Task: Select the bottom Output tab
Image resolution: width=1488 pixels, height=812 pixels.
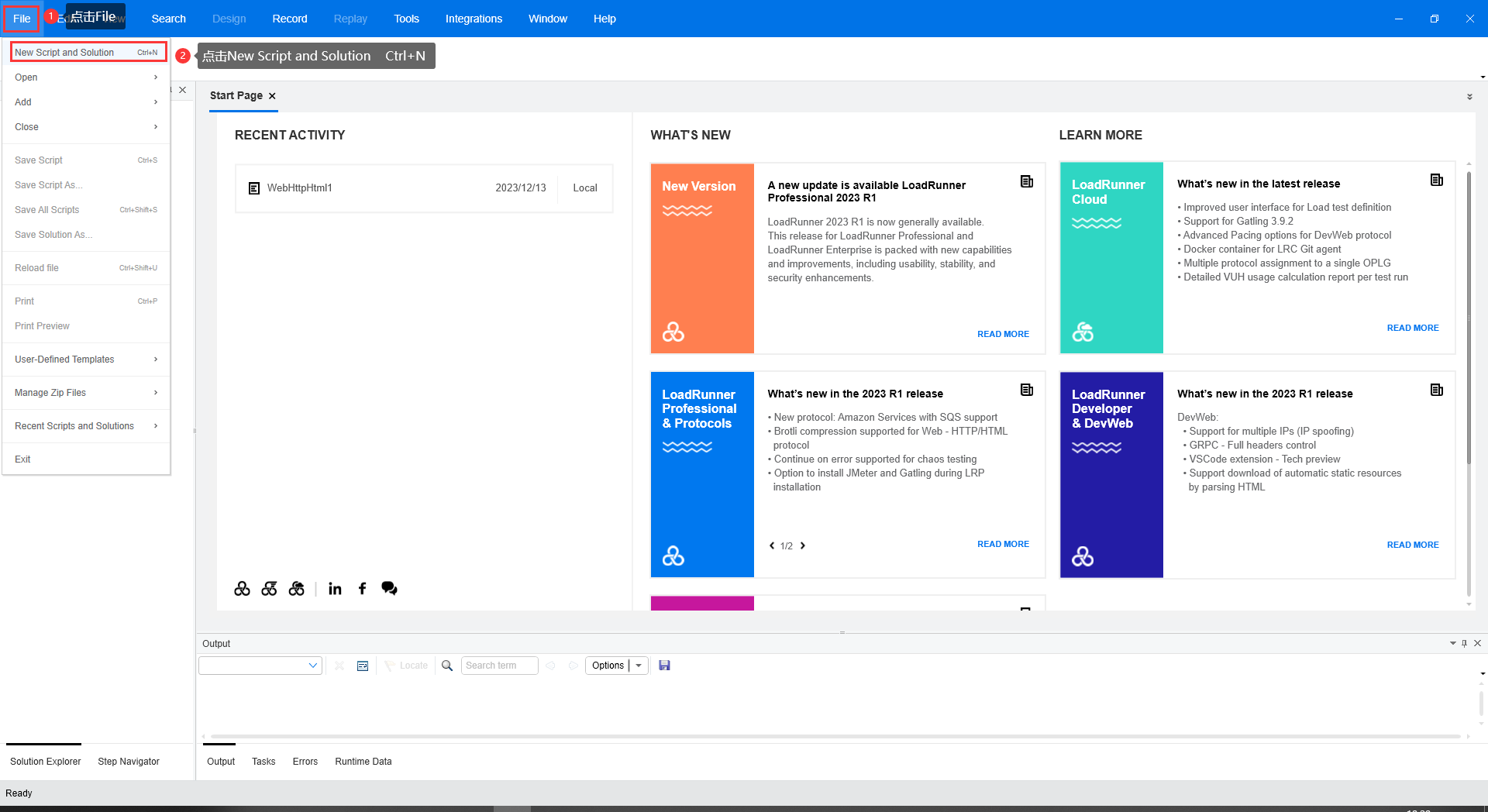Action: (x=221, y=762)
